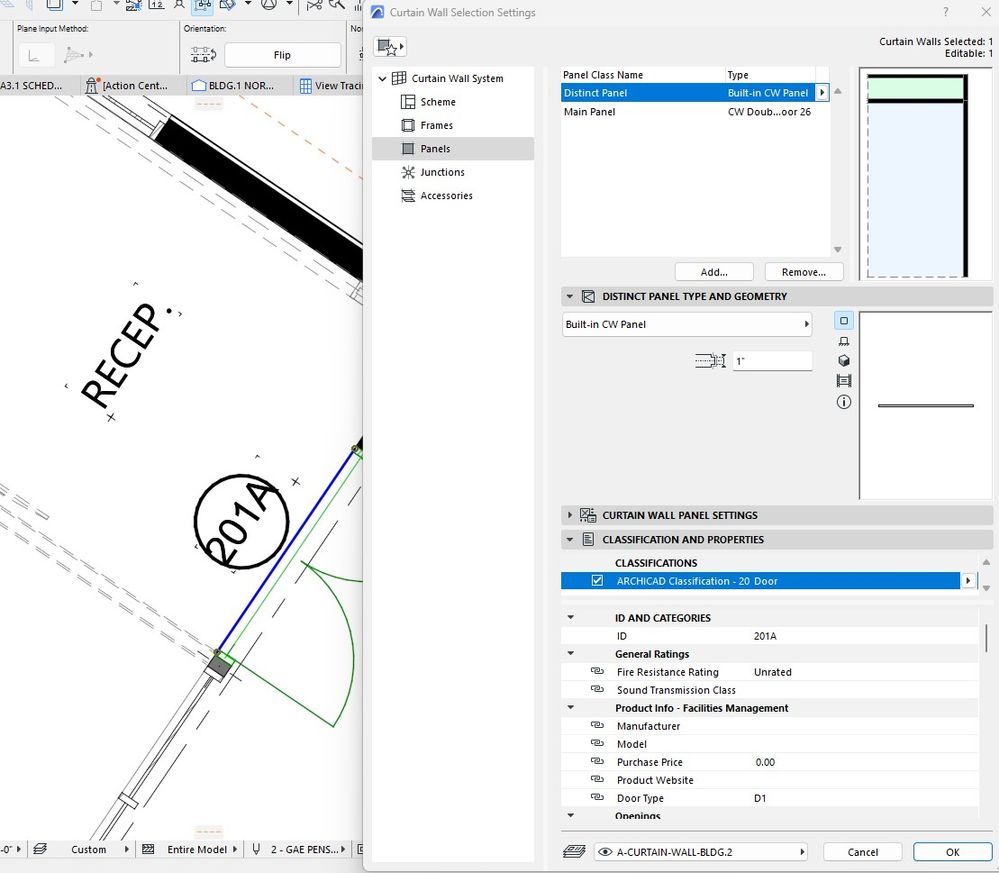Open the Built-in CW Panel dropdown
Image resolution: width=999 pixels, height=873 pixels.
click(687, 325)
